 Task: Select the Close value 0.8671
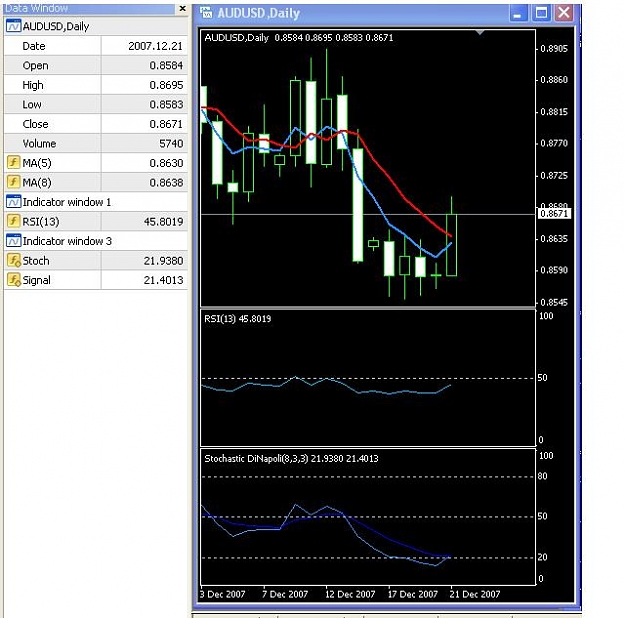(166, 124)
